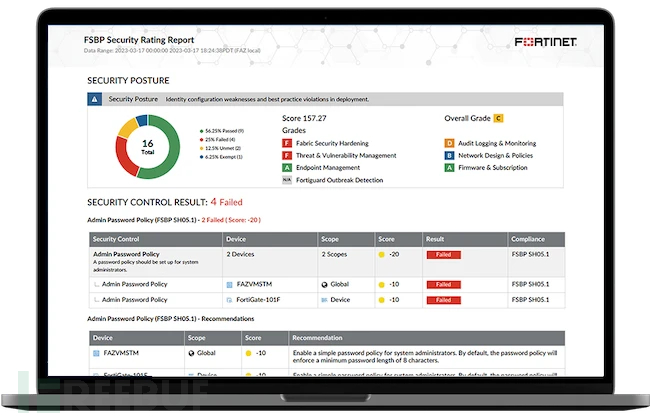Click the A grade badge for Endpoint Management
This screenshot has width=650, height=420.
287,168
